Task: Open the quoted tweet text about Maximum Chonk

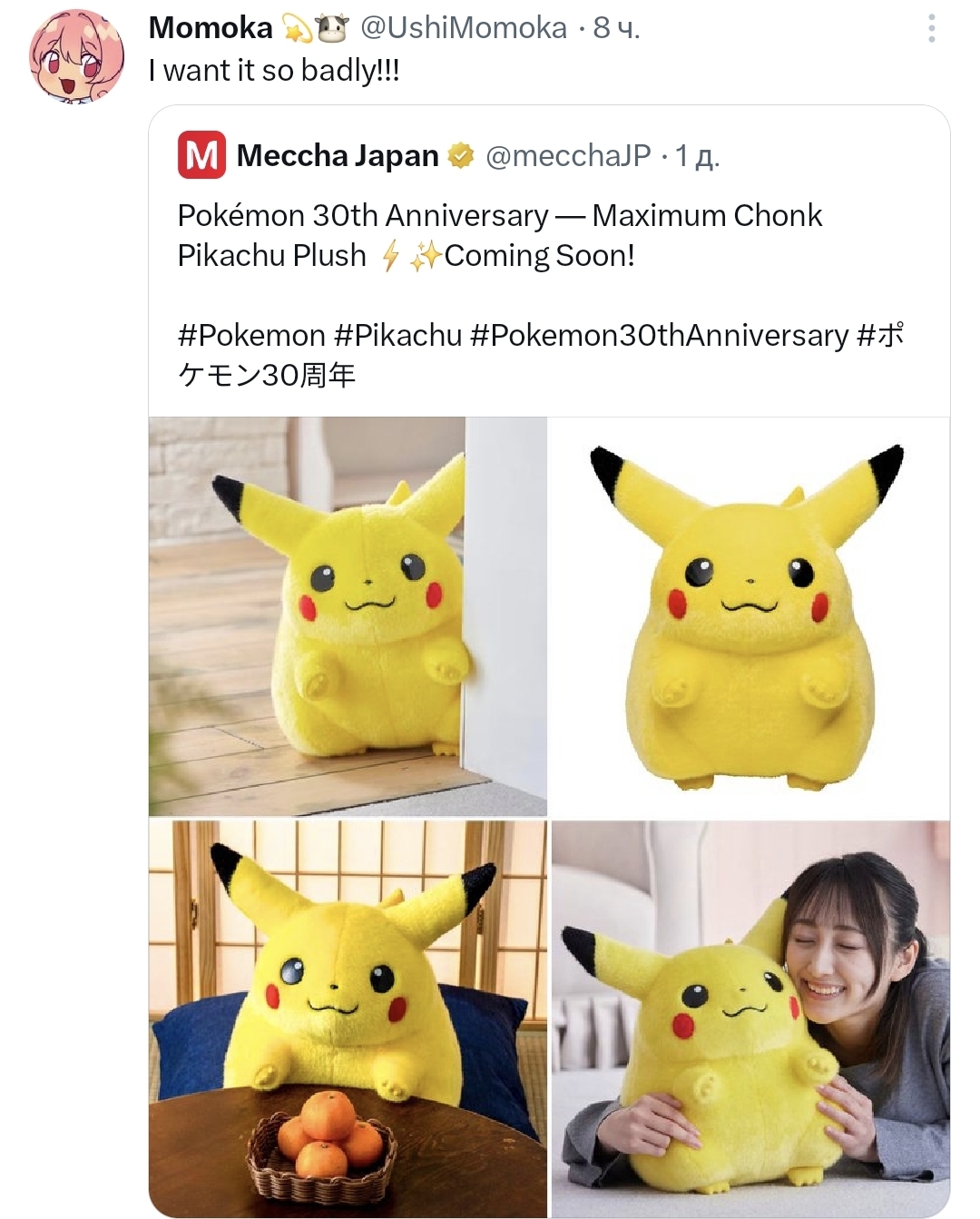Action: pos(500,235)
